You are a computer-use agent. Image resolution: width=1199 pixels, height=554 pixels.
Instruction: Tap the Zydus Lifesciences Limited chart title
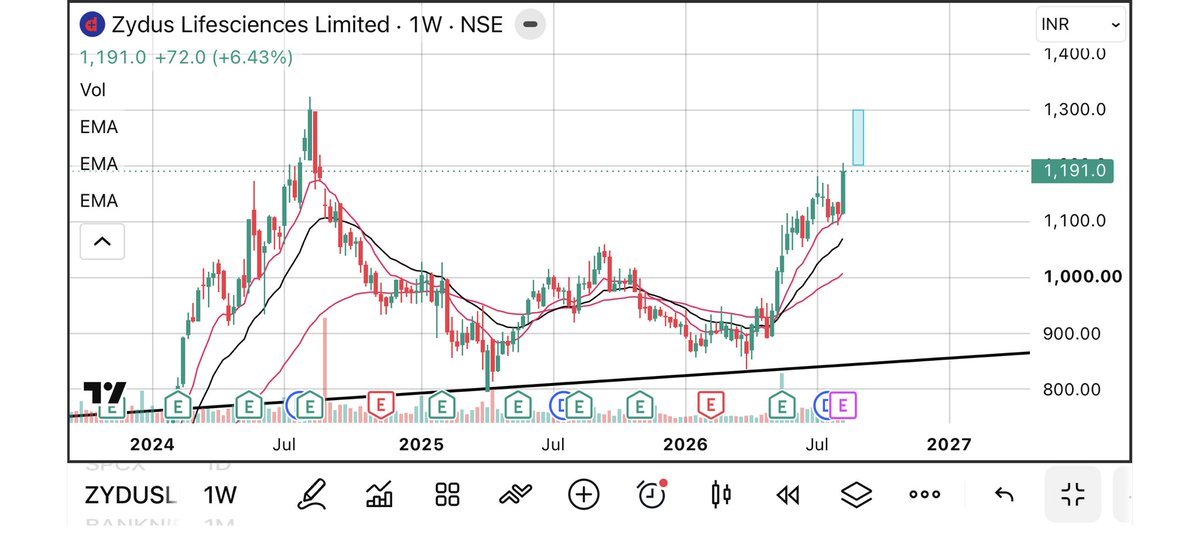tap(250, 24)
